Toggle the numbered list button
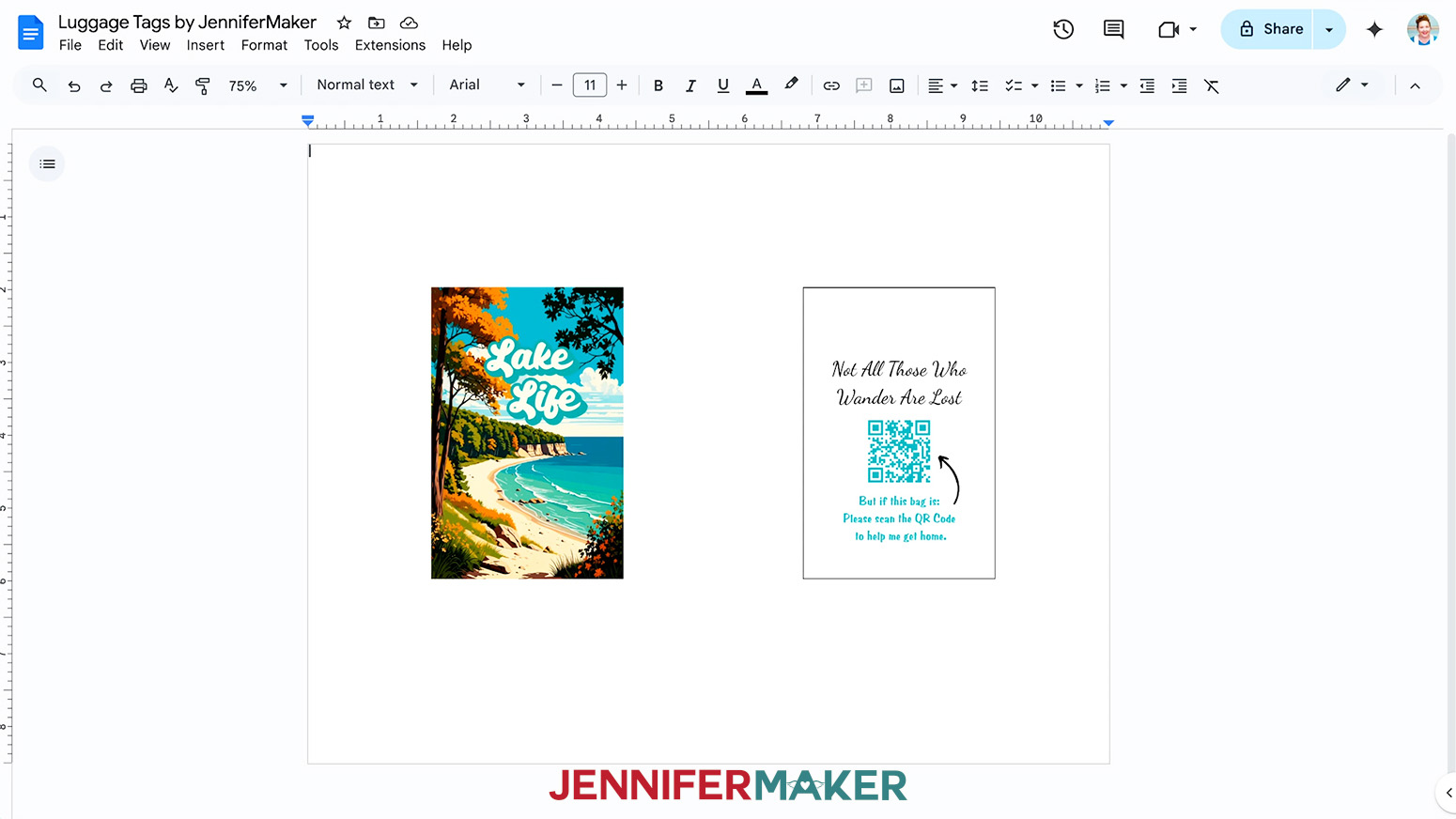Viewport: 1456px width, 819px height. (x=1103, y=85)
